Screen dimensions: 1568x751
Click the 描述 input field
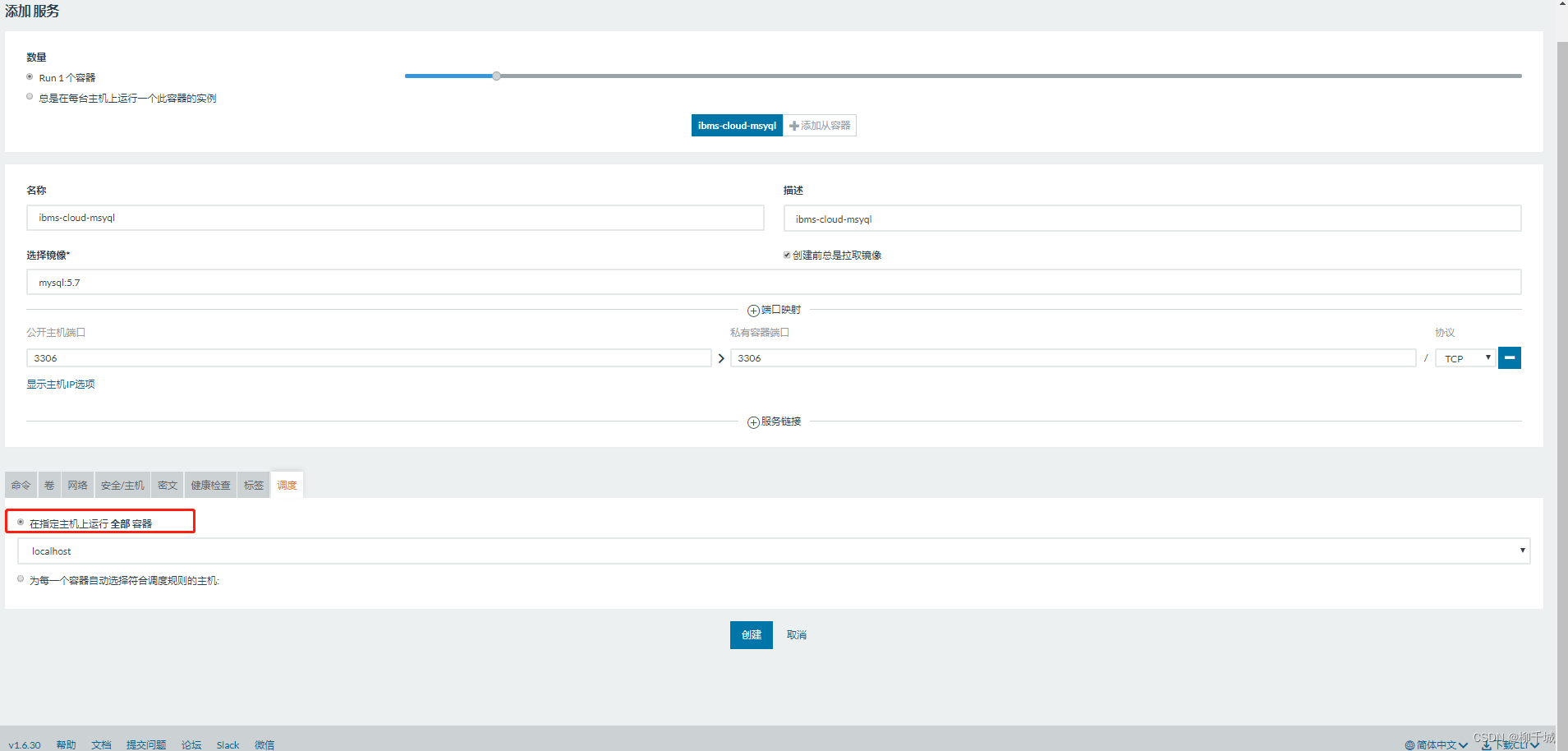[x=1152, y=219]
